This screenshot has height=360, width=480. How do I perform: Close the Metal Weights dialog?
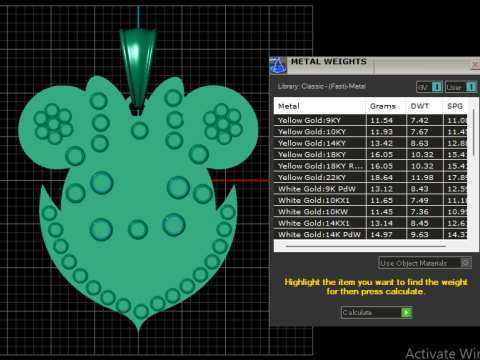pos(475,65)
